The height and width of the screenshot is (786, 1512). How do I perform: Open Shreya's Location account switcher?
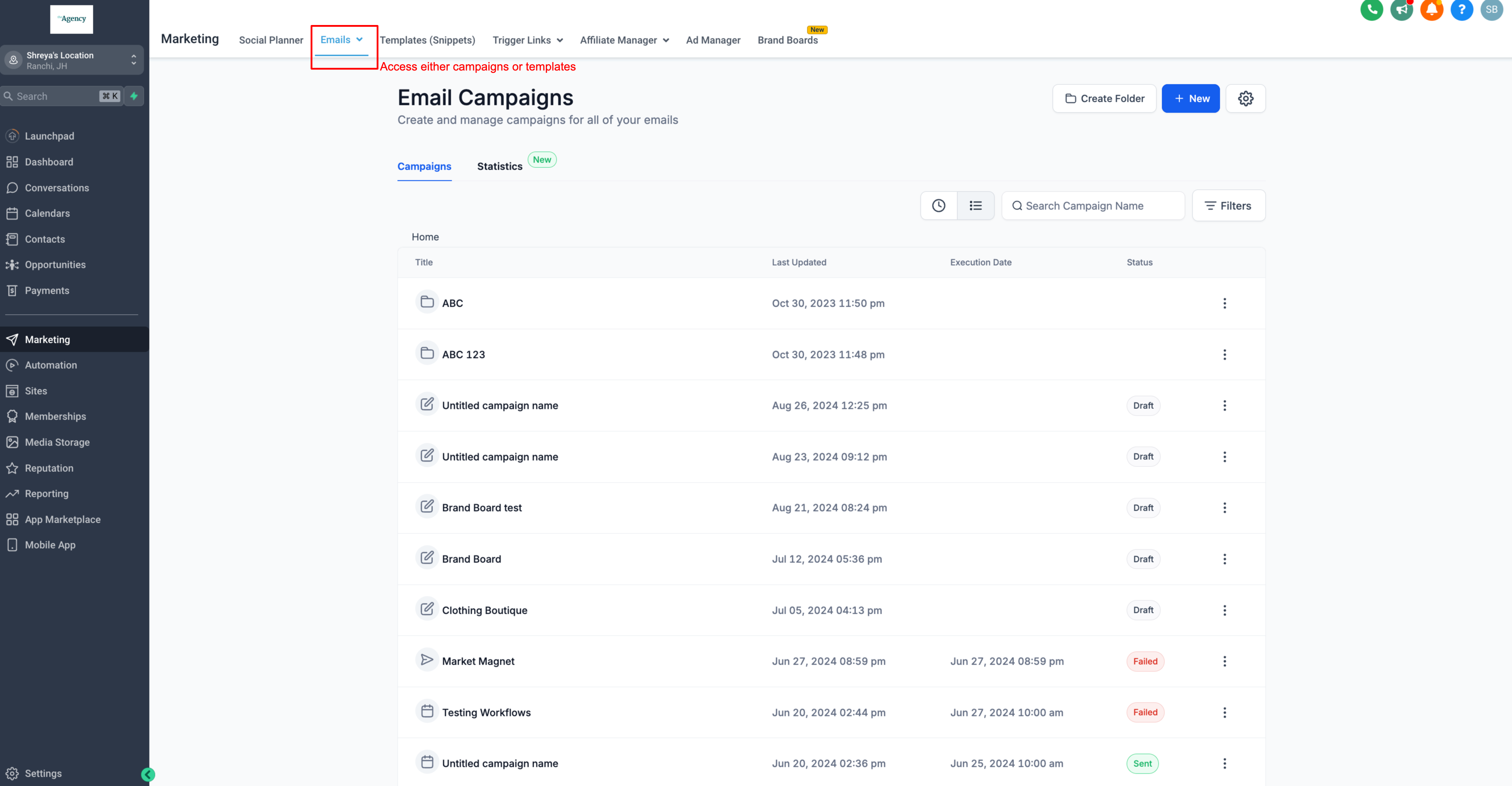(71, 60)
